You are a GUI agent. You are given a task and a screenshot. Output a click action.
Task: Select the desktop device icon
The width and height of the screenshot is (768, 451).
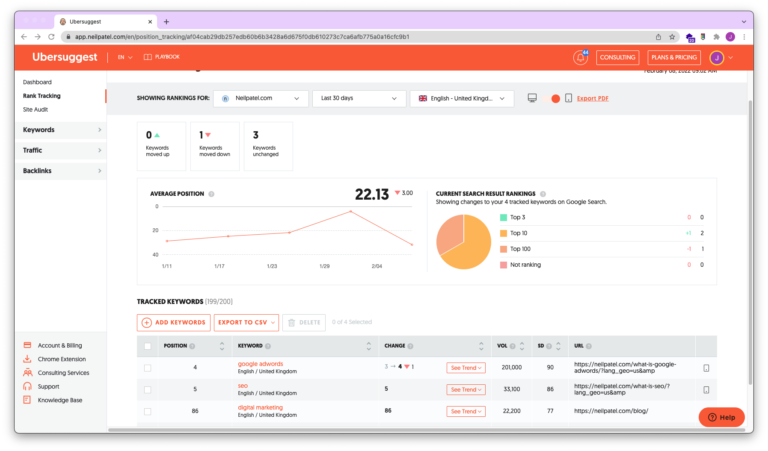tap(532, 98)
